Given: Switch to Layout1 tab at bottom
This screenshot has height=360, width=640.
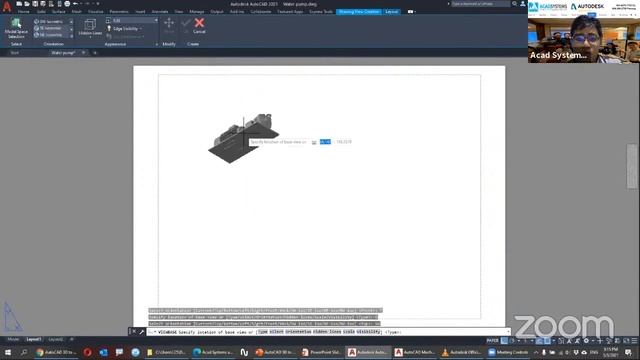Looking at the screenshot, I should (33, 339).
